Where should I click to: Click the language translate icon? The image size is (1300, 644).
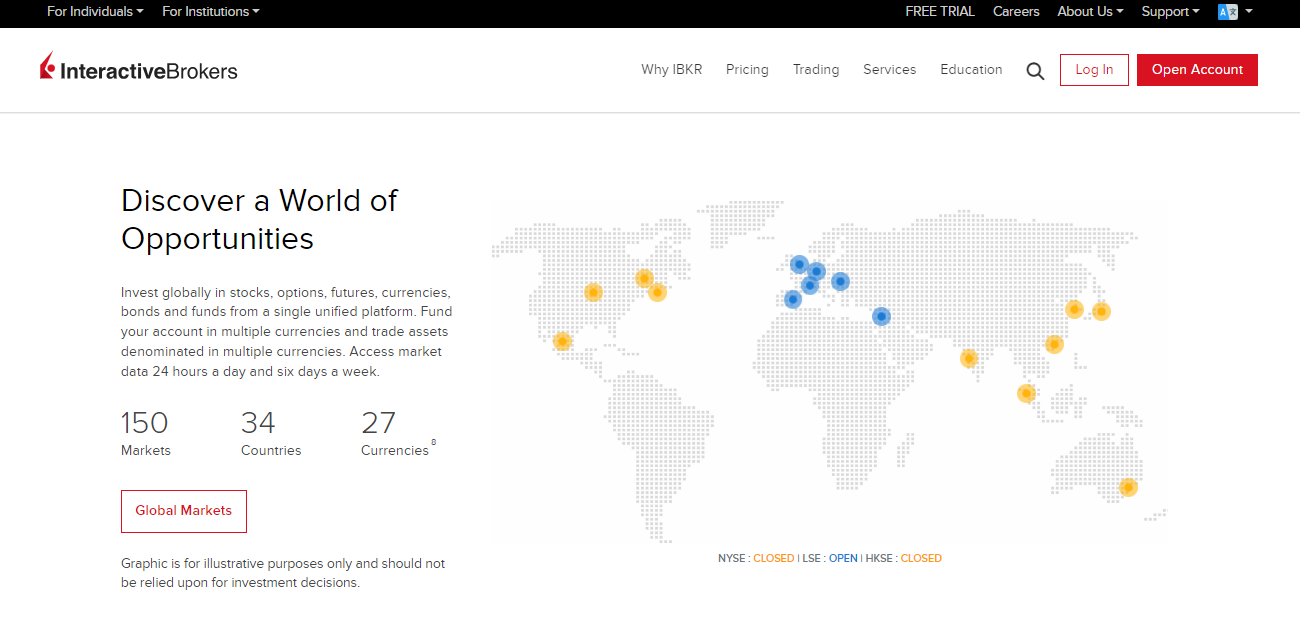[1228, 12]
